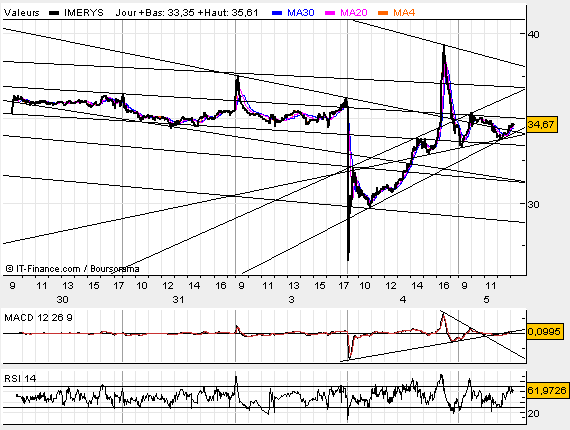Click the 20 RSI axis label
The image size is (570, 430).
tap(534, 413)
